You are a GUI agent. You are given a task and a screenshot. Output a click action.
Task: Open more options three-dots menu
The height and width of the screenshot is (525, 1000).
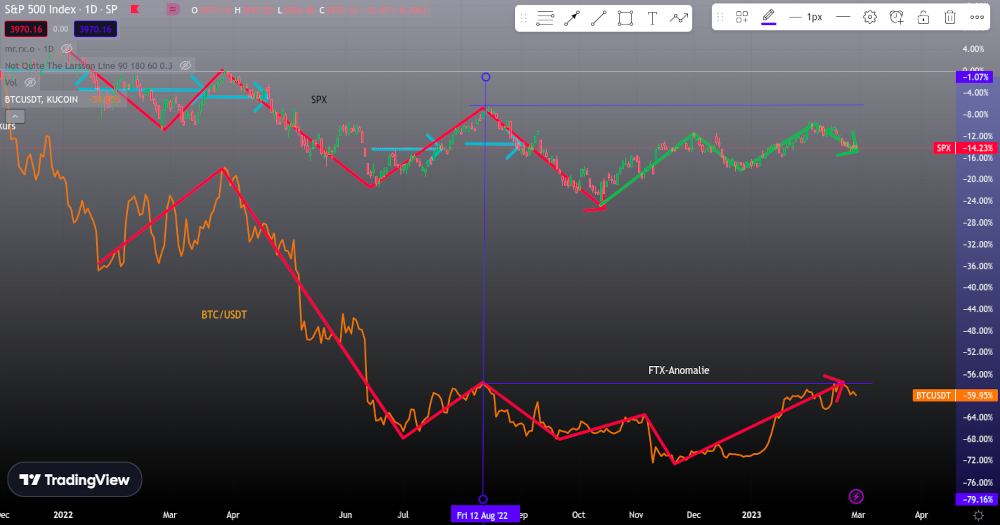coord(977,17)
